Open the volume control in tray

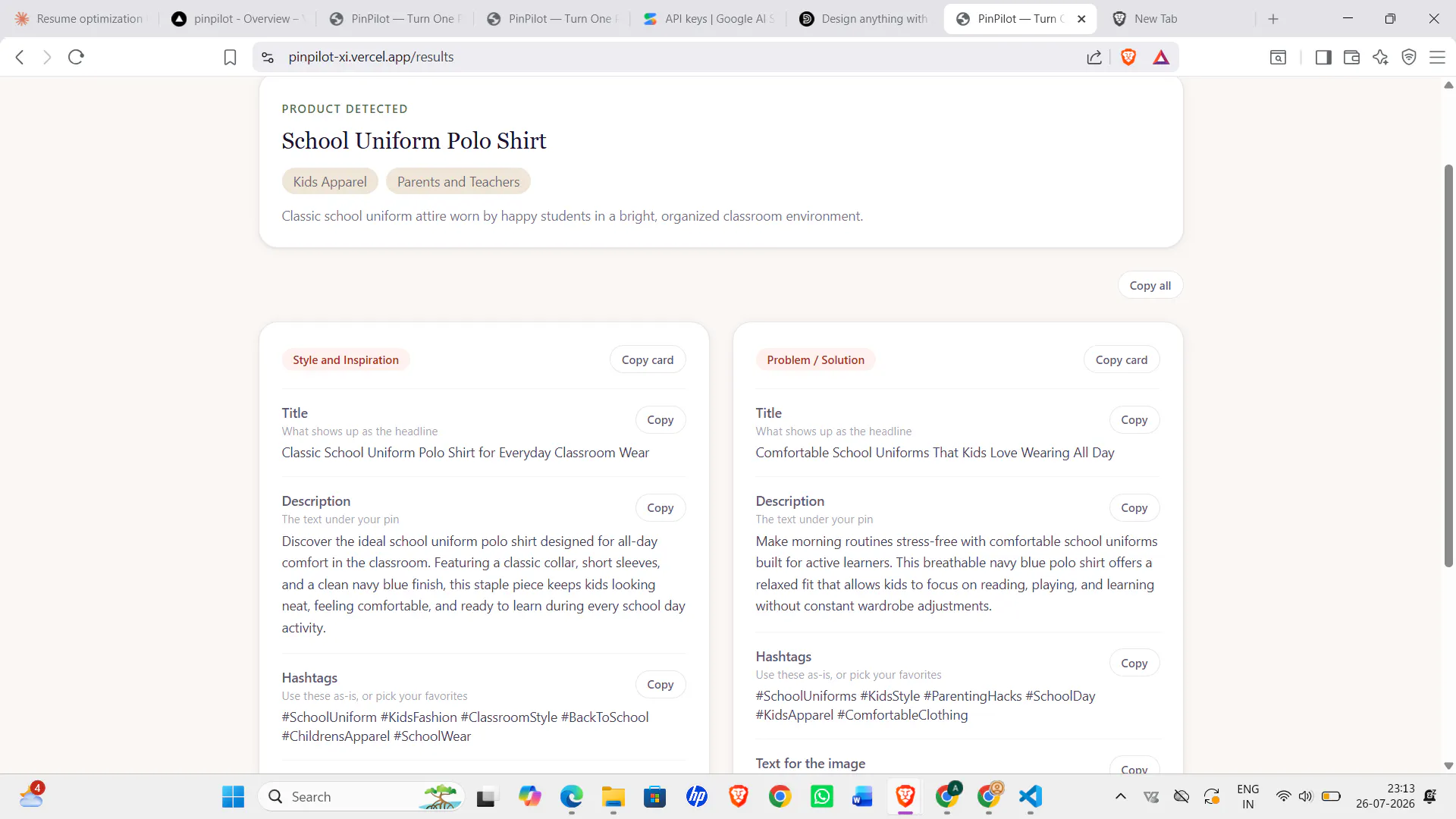point(1305,796)
